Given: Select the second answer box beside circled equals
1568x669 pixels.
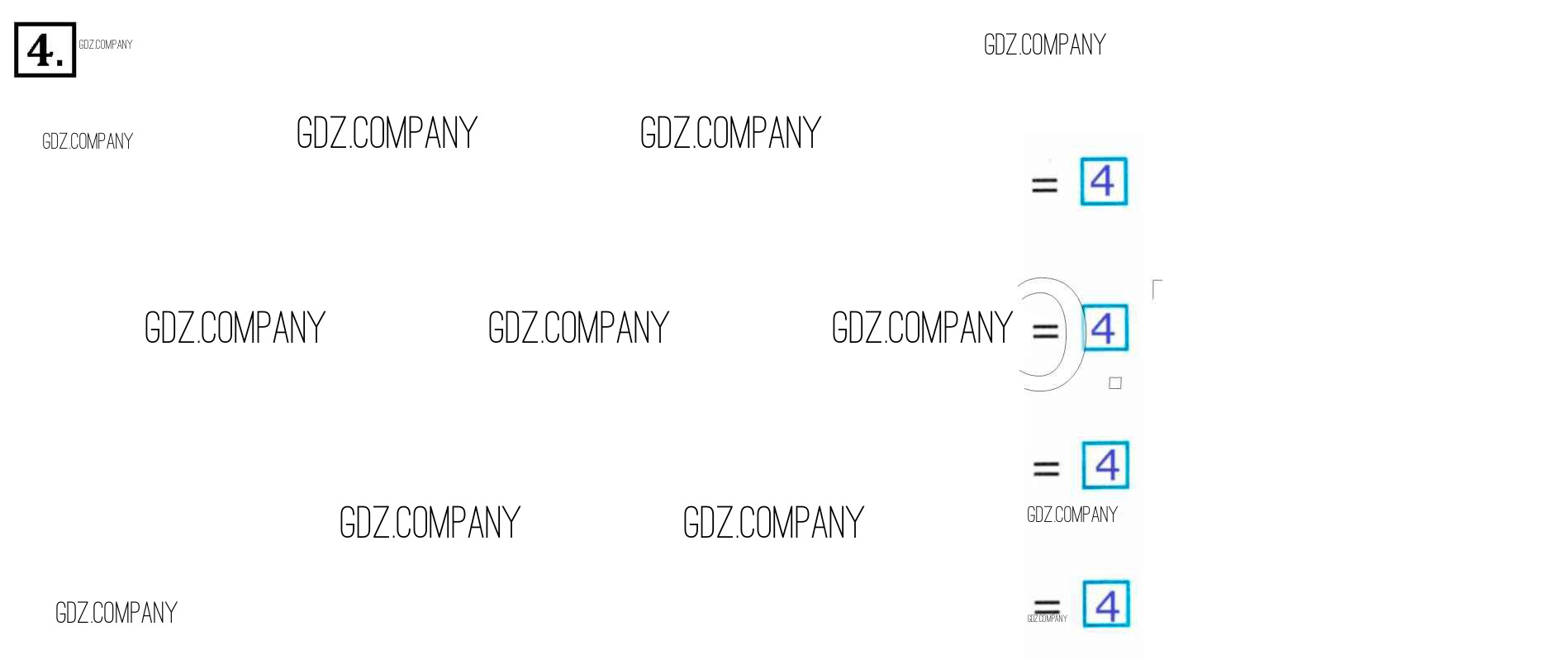Looking at the screenshot, I should pos(1105,329).
